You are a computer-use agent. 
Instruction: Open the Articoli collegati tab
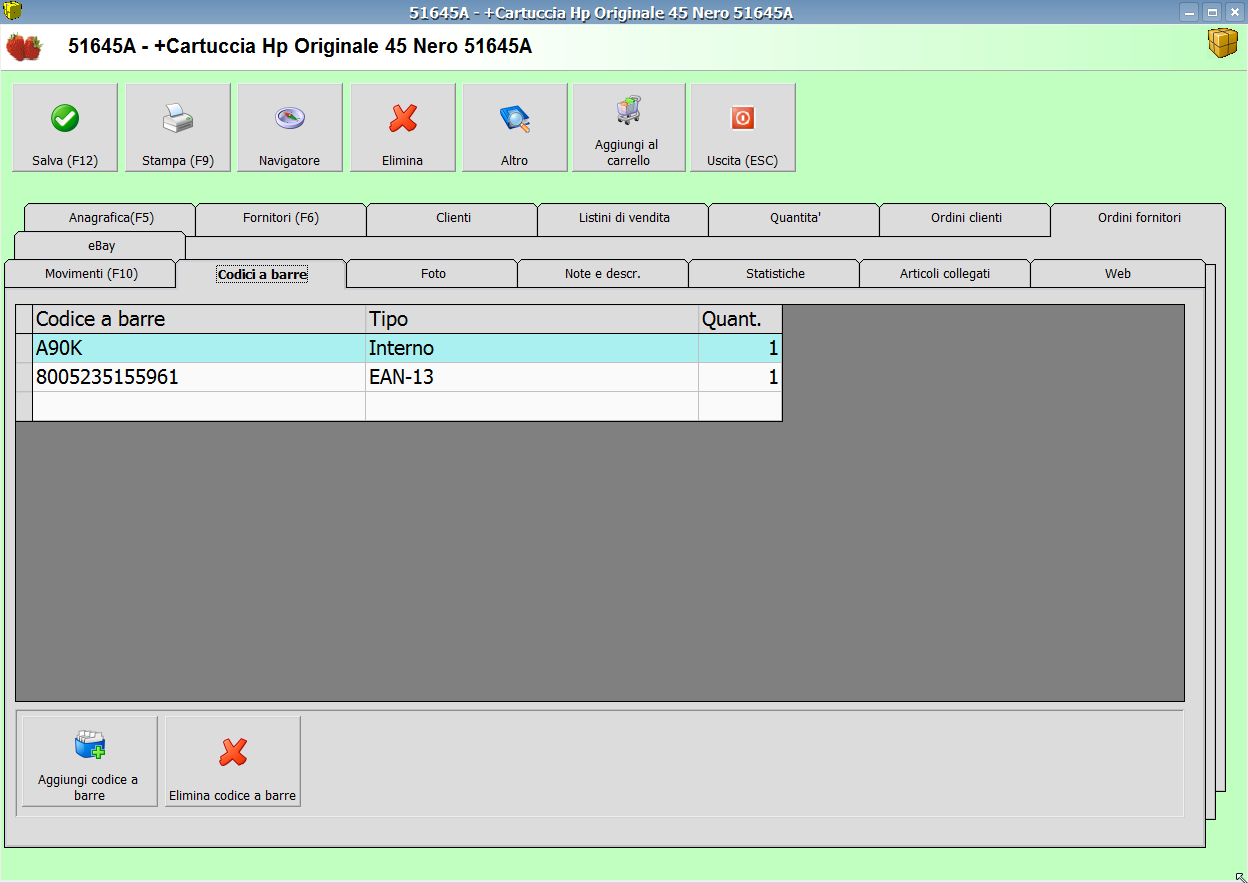[945, 274]
